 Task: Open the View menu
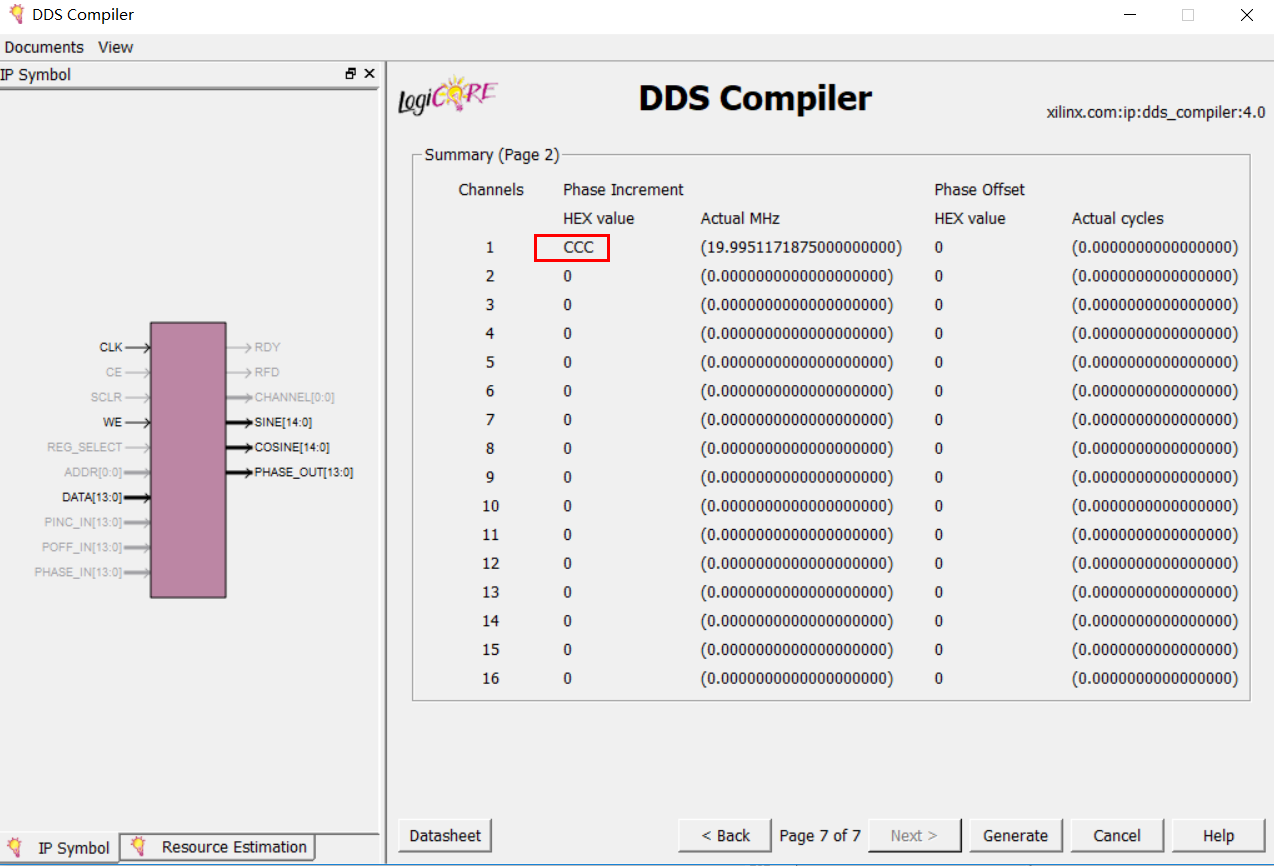coord(115,47)
